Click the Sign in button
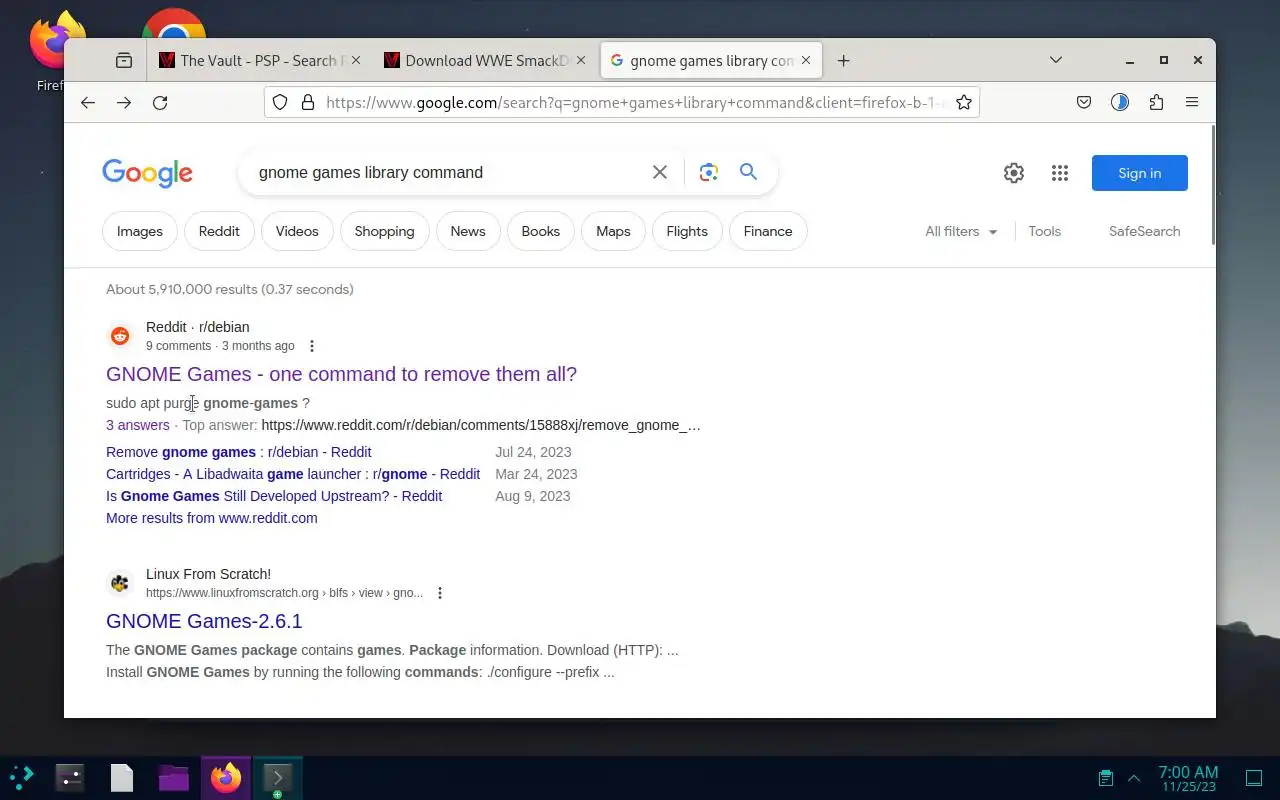Image resolution: width=1280 pixels, height=800 pixels. click(1140, 173)
